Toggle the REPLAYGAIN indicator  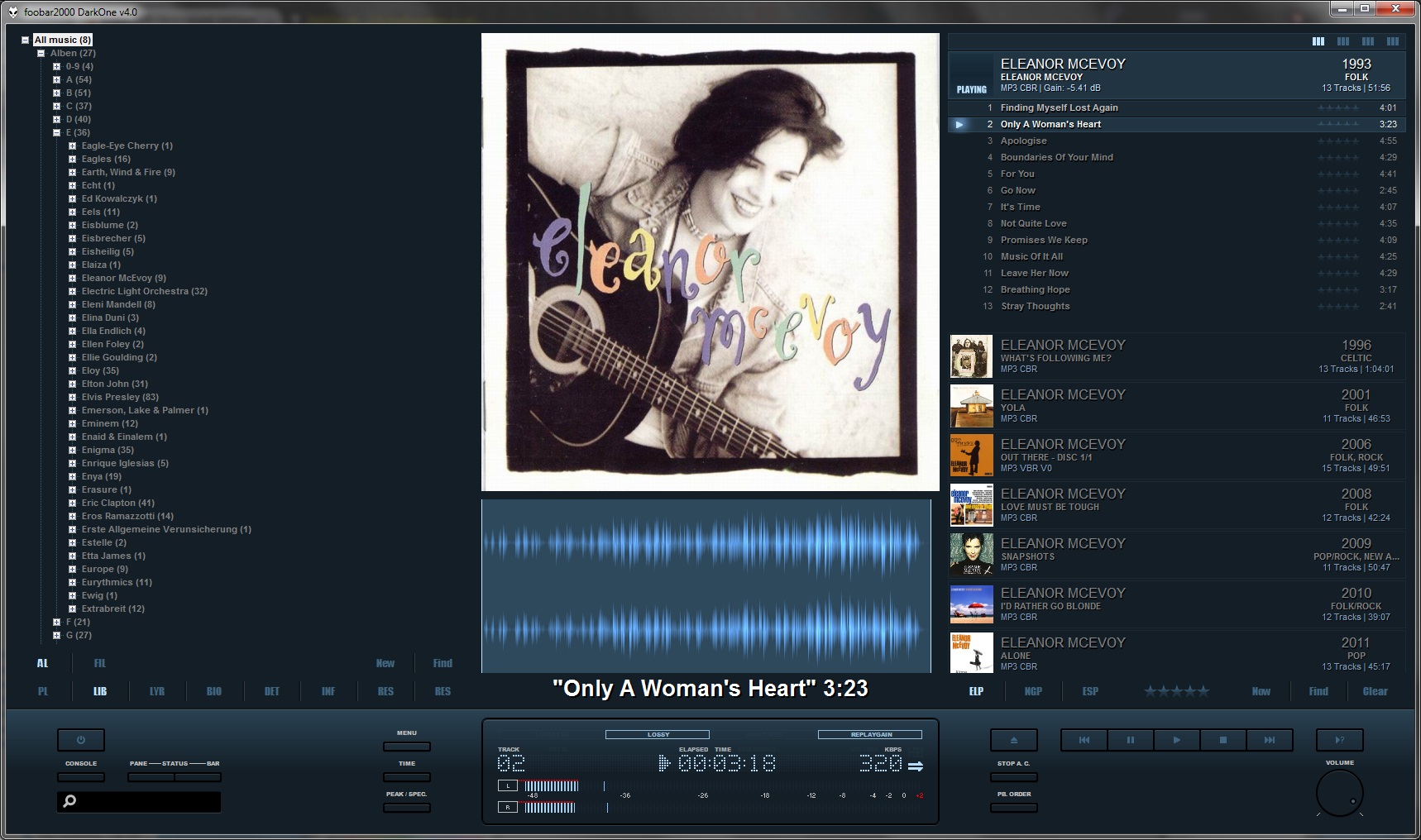click(x=870, y=734)
